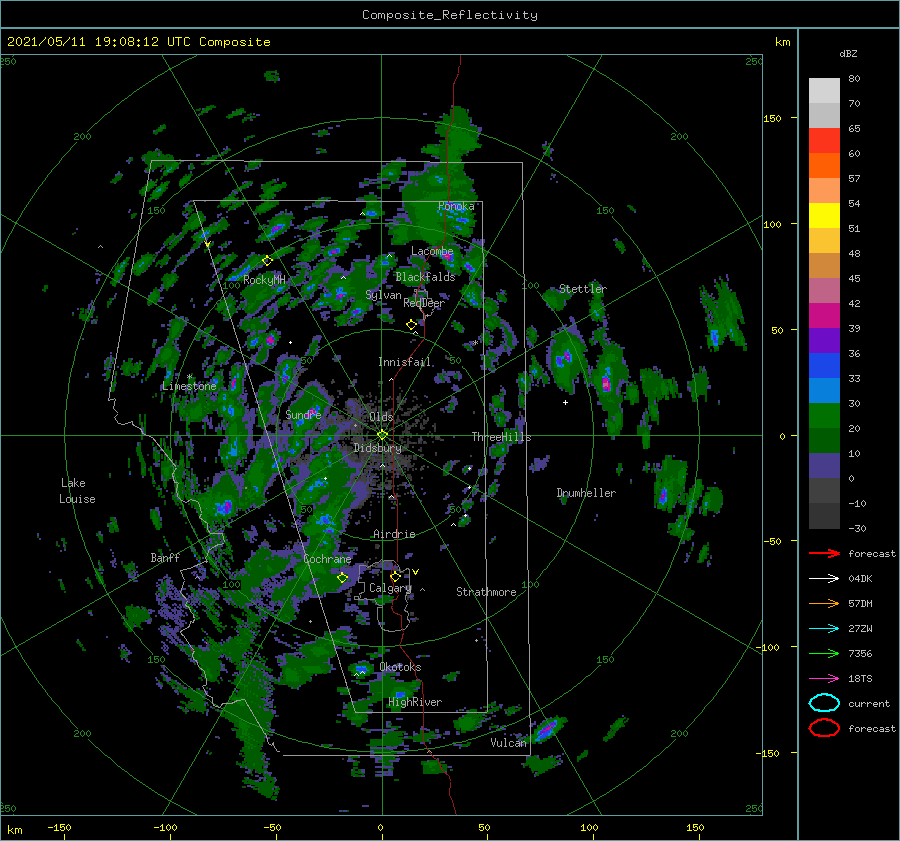
Task: Click the cyan 27ZW arrow in legend
Action: click(x=824, y=628)
